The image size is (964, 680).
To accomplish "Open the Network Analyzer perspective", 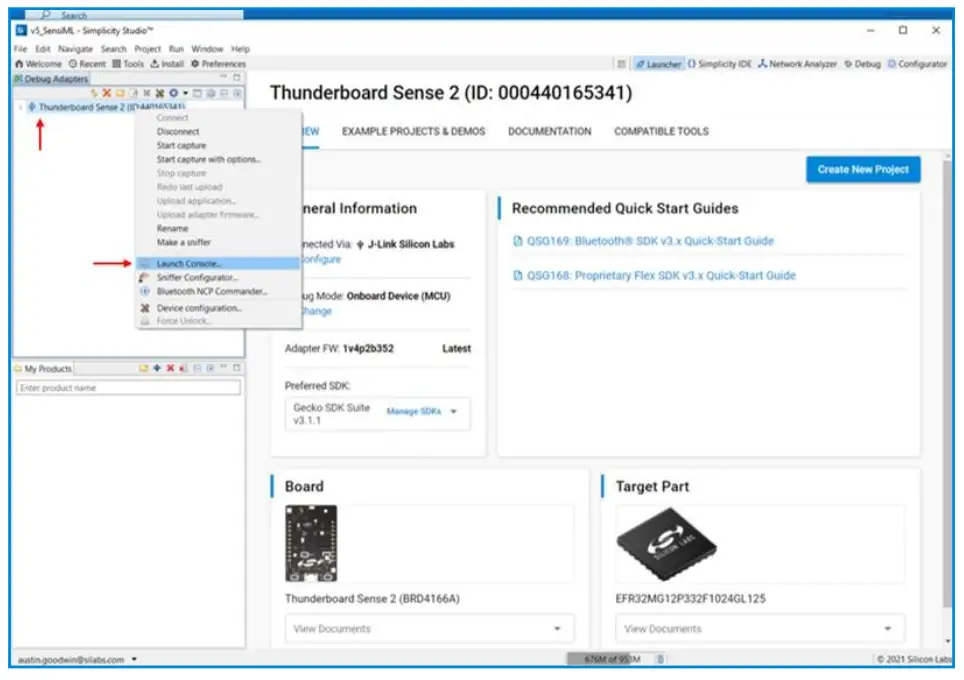I will pos(800,62).
